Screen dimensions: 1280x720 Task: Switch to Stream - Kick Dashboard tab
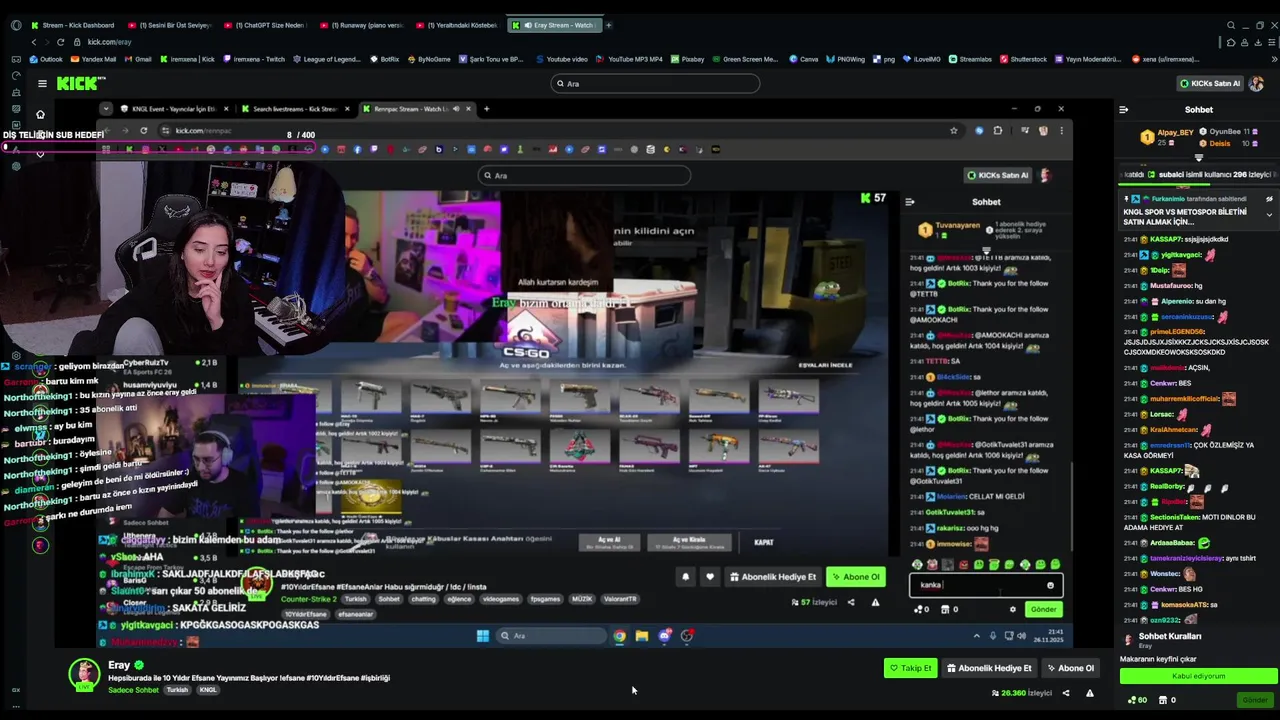[x=72, y=25]
